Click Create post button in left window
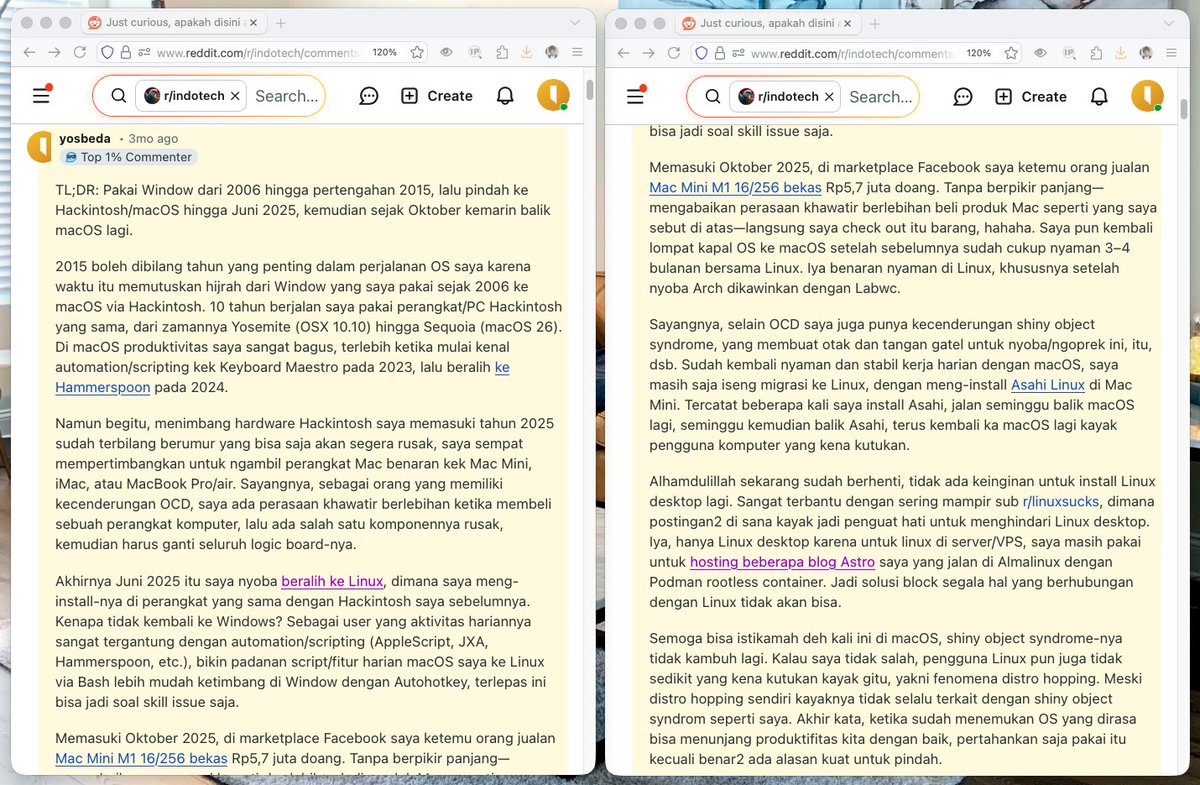 click(x=437, y=96)
